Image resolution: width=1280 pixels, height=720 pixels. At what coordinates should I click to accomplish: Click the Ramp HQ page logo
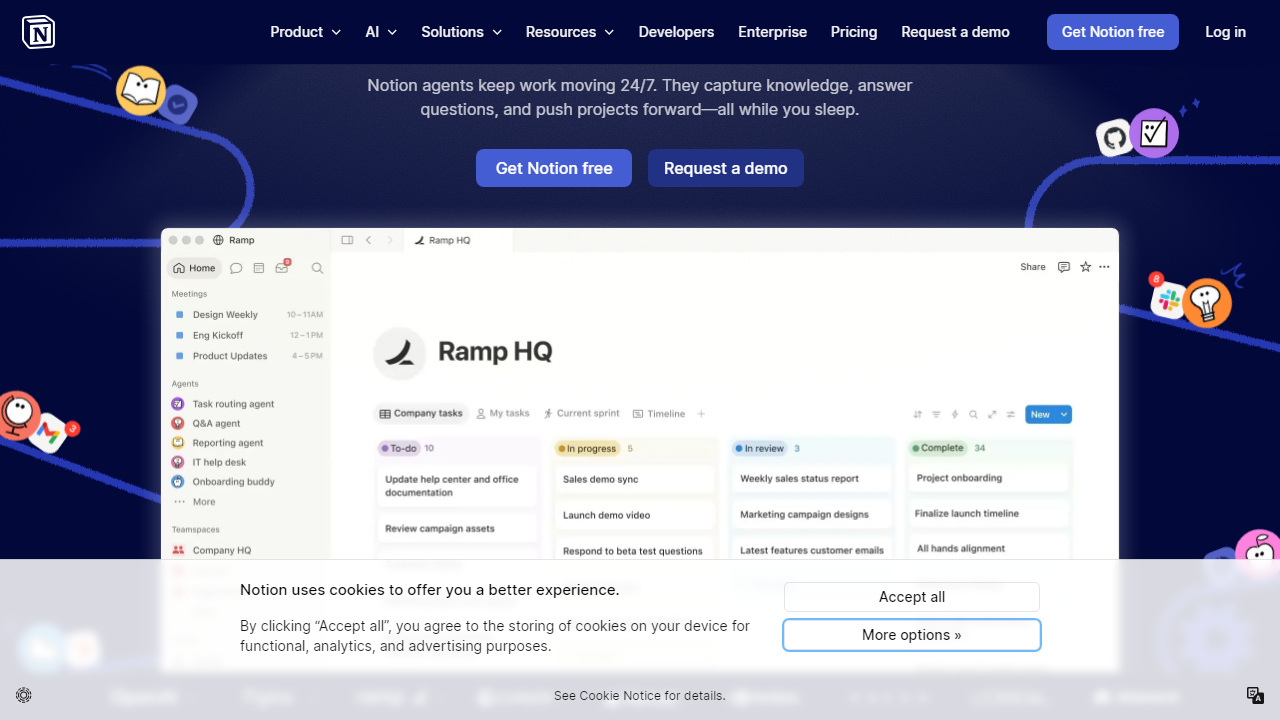pyautogui.click(x=399, y=353)
